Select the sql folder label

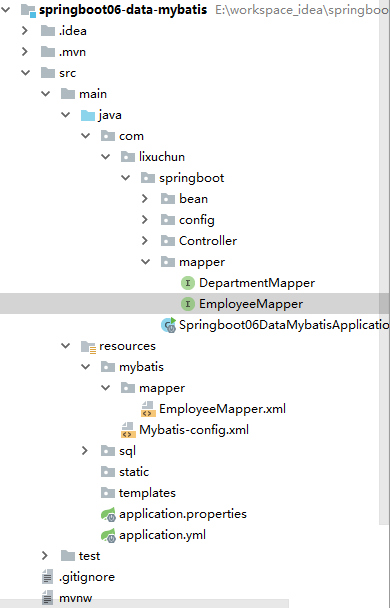[128, 451]
